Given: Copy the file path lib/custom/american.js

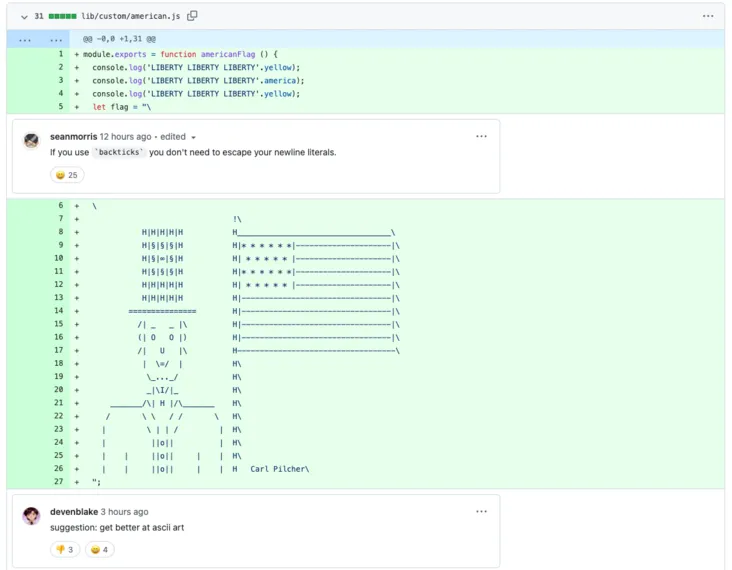Looking at the screenshot, I should (192, 16).
